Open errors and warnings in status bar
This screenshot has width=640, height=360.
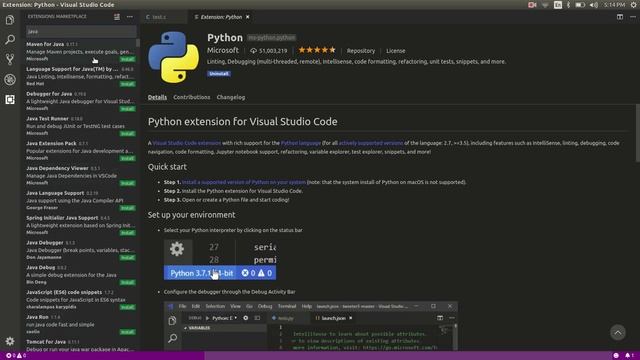[x=16, y=356]
